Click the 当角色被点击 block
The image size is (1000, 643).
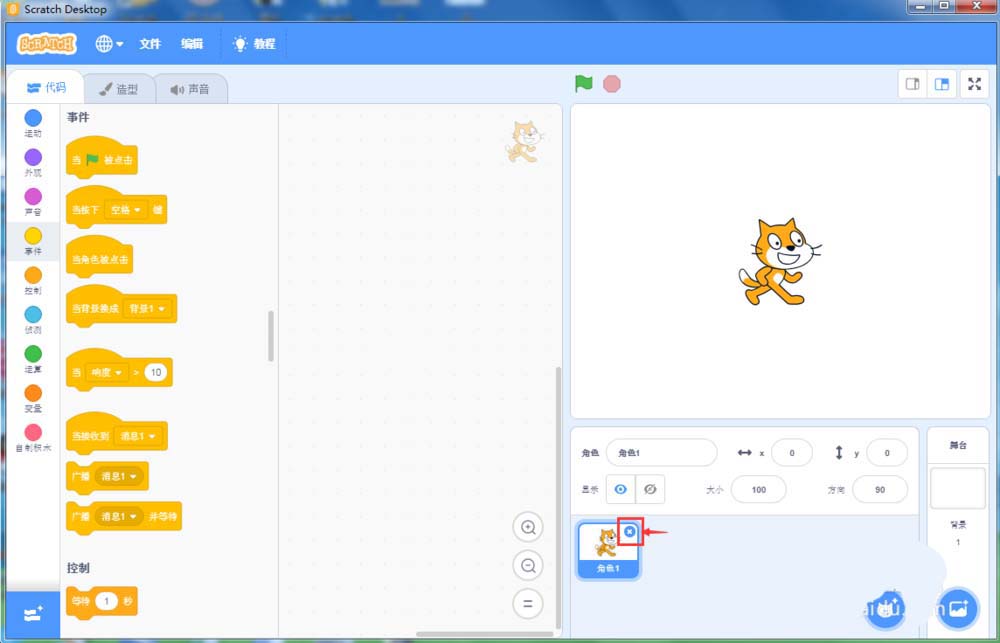(99, 257)
